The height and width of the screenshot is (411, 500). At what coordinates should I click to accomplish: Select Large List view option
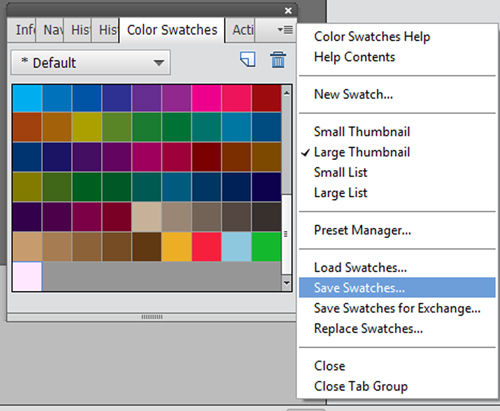(x=341, y=193)
